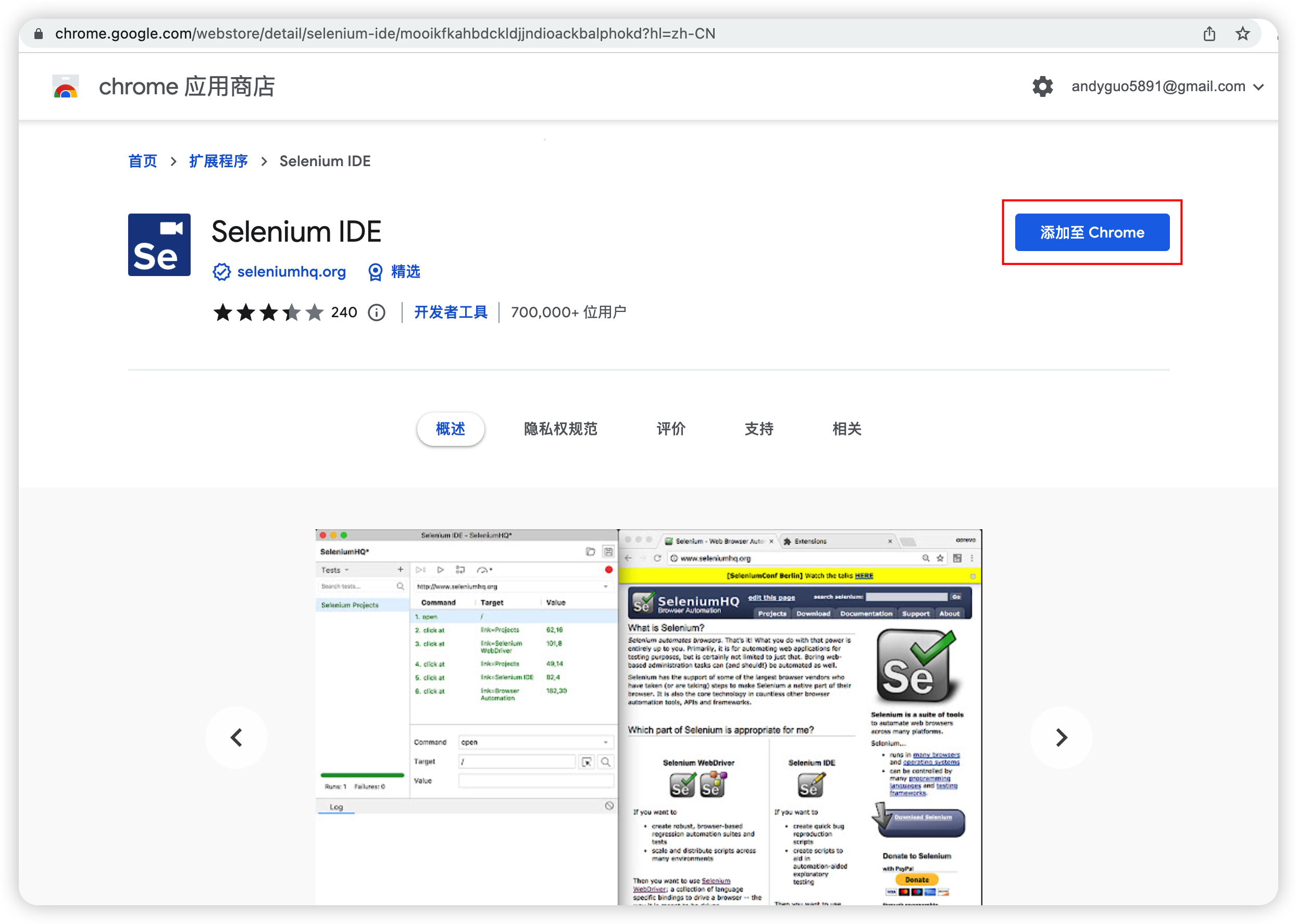Click the Selenium IDE heading text
The height and width of the screenshot is (924, 1297).
296,232
